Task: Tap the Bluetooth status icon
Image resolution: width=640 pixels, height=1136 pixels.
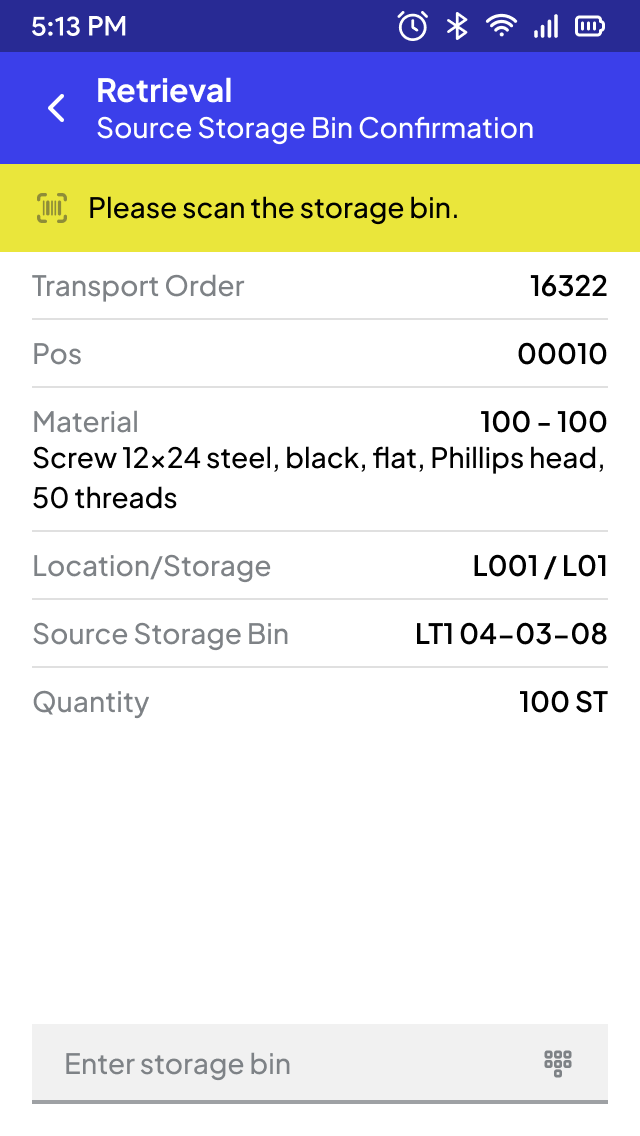Action: tap(457, 26)
